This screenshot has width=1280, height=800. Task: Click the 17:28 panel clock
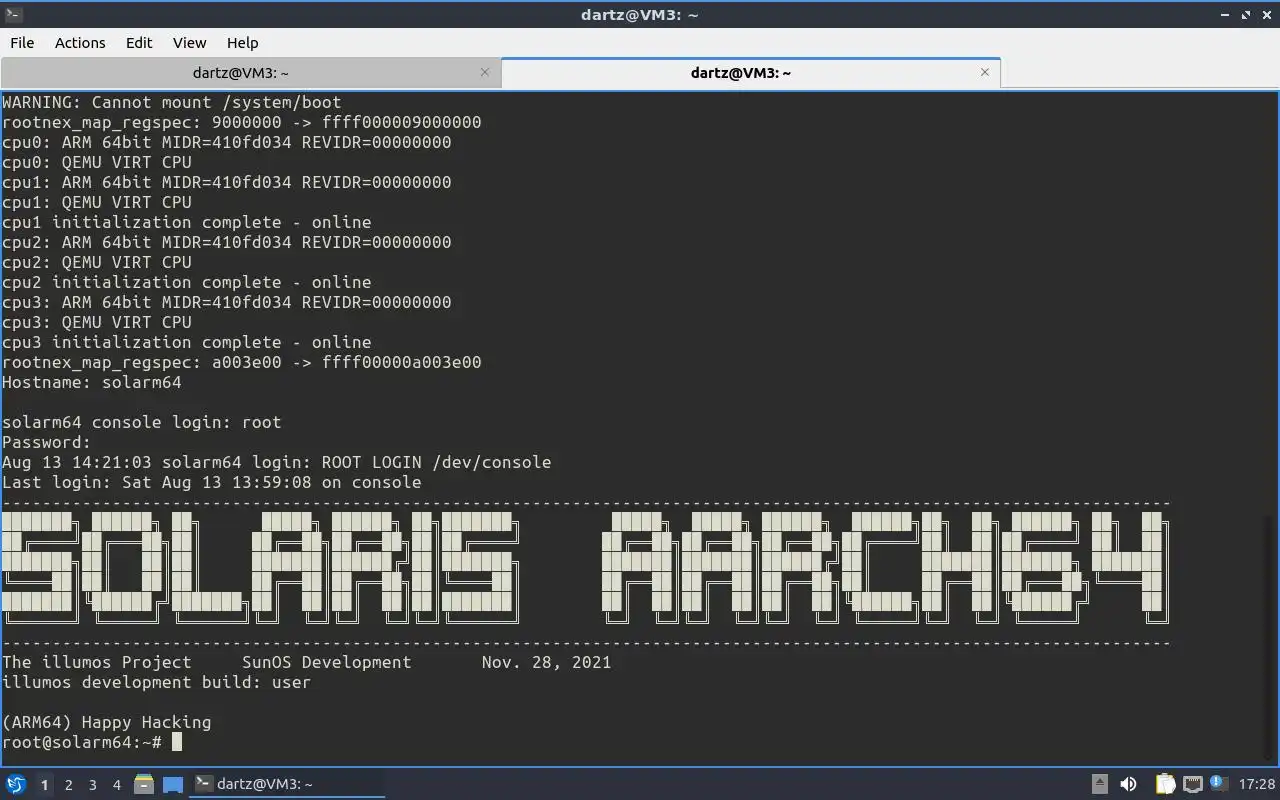[x=1257, y=784]
